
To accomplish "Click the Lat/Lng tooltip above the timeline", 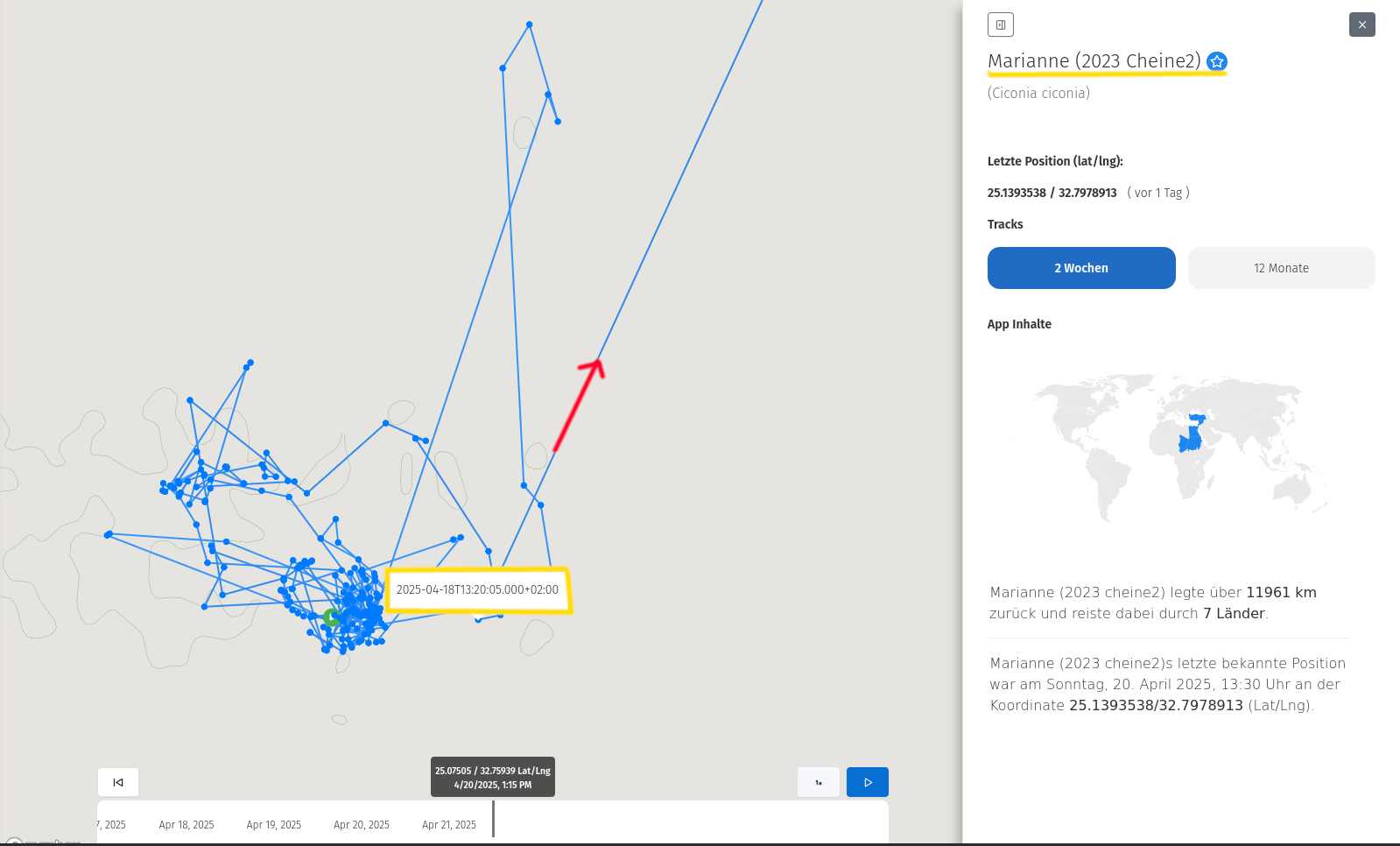I will (x=492, y=778).
